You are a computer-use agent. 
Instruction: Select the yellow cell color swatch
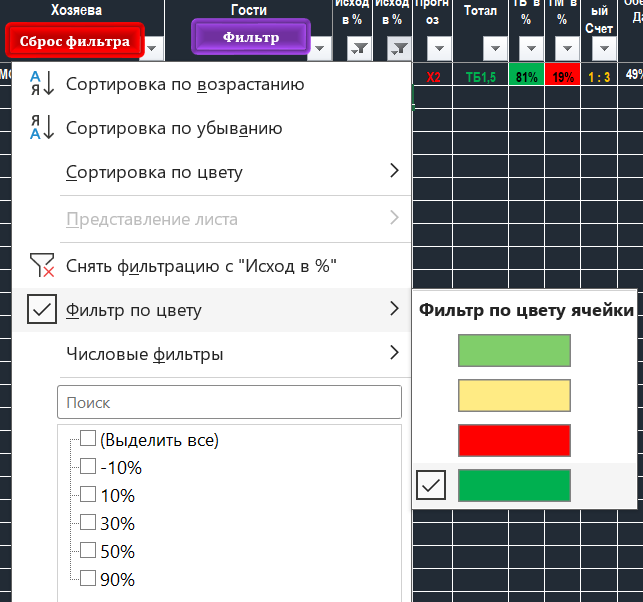(514, 395)
